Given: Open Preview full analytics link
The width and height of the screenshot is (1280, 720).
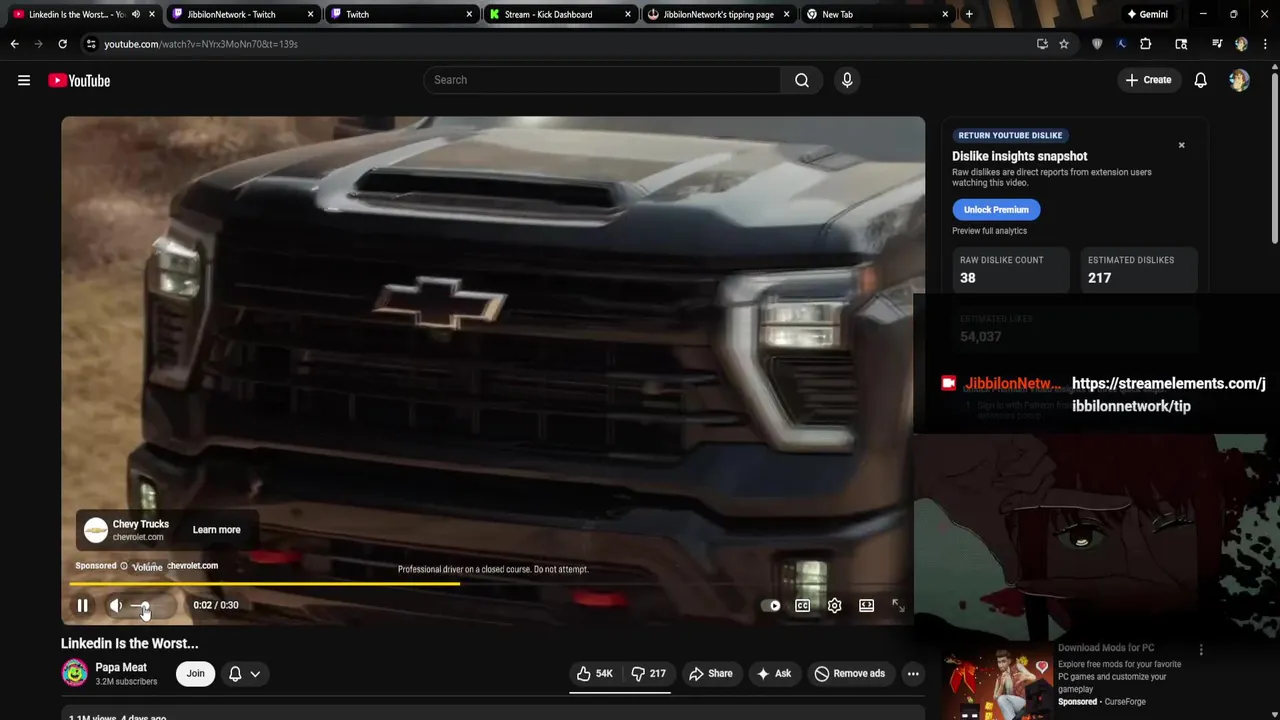Looking at the screenshot, I should [989, 231].
